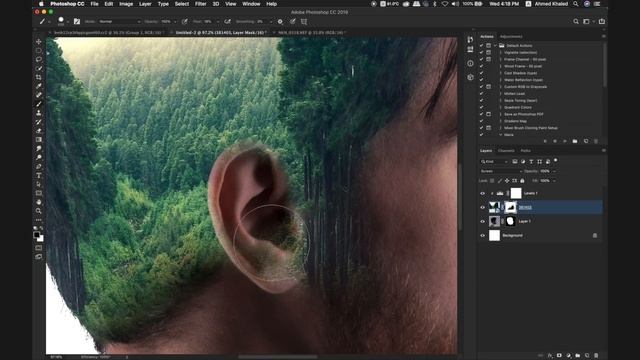Open the Filter menu
640x360 pixels.
coord(200,4)
